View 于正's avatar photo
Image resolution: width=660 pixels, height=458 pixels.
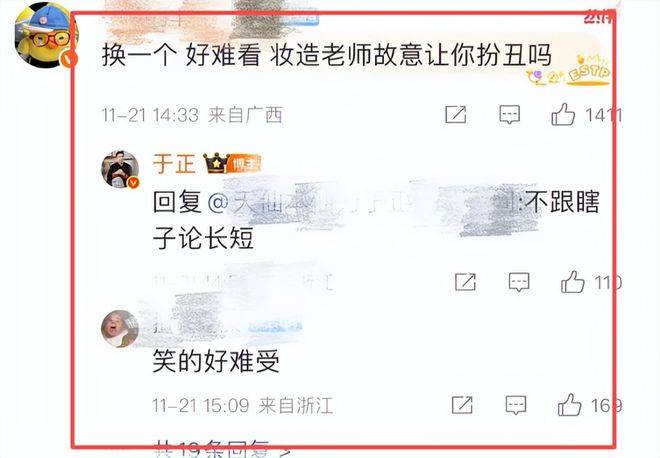120,168
